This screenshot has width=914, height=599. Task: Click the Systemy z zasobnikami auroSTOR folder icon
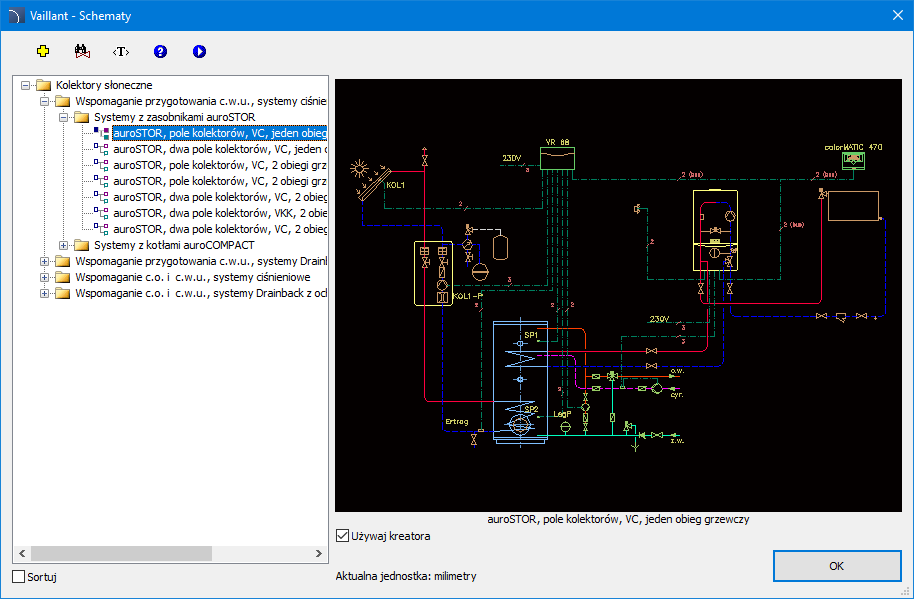tap(82, 117)
